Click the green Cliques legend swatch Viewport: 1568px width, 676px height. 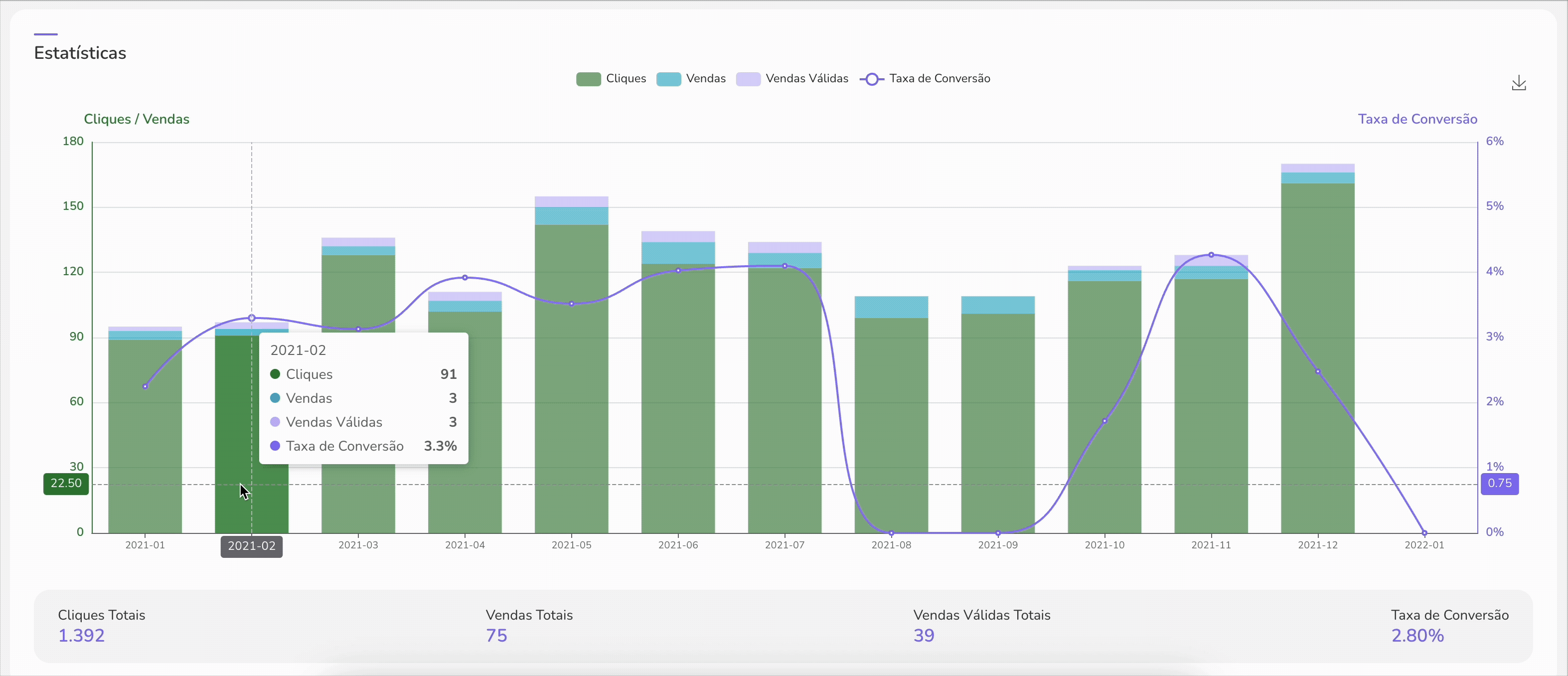[x=588, y=79]
